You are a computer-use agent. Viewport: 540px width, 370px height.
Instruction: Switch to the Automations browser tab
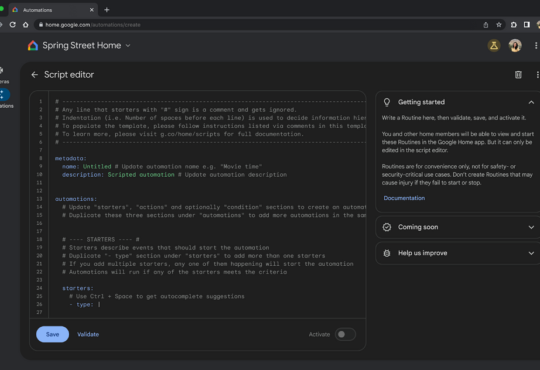(52, 10)
